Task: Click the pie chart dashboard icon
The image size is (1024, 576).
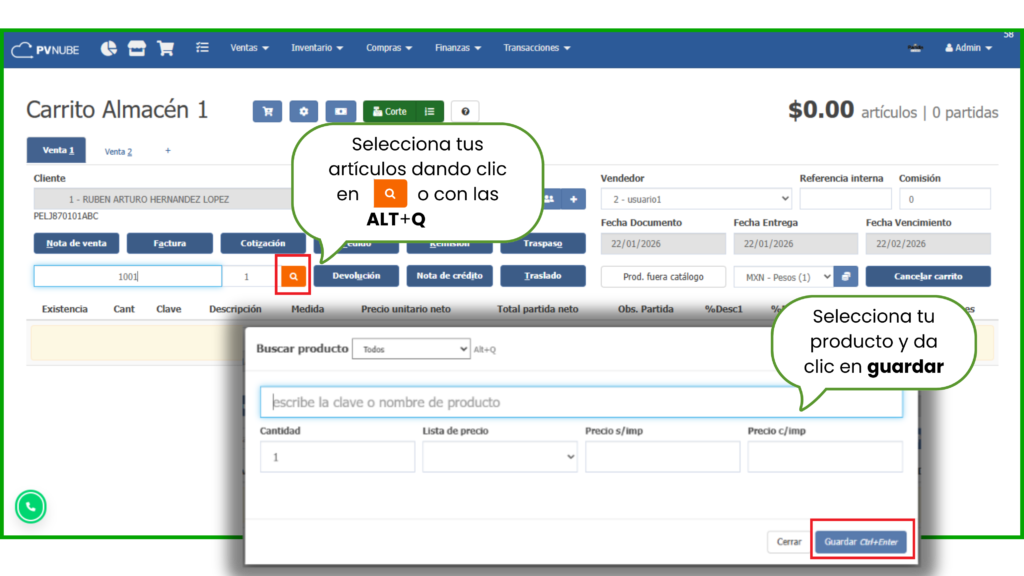Action: (x=109, y=48)
